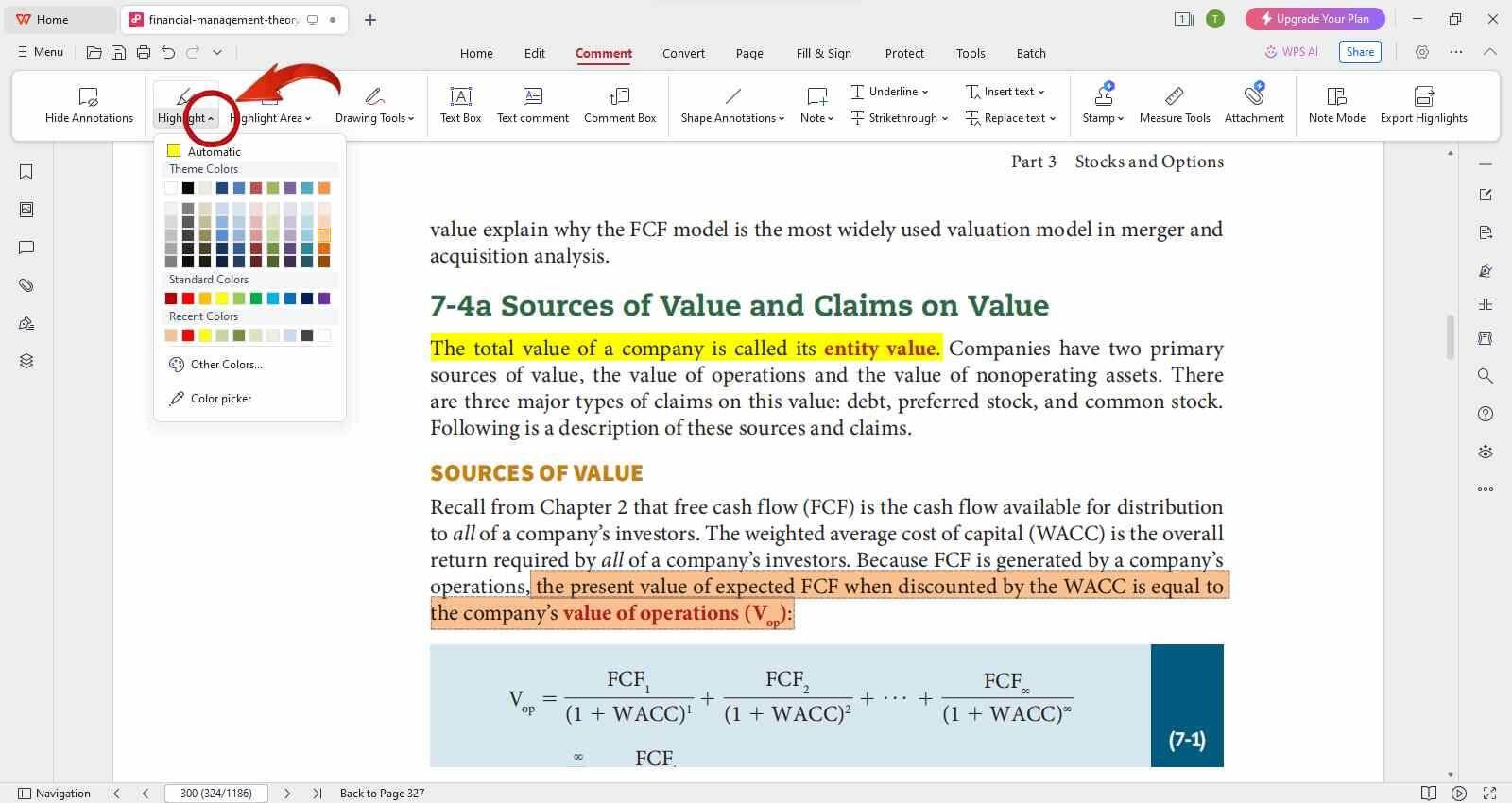Click the vertical scrollbar thumb
This screenshot has width=1512, height=803.
[1451, 336]
